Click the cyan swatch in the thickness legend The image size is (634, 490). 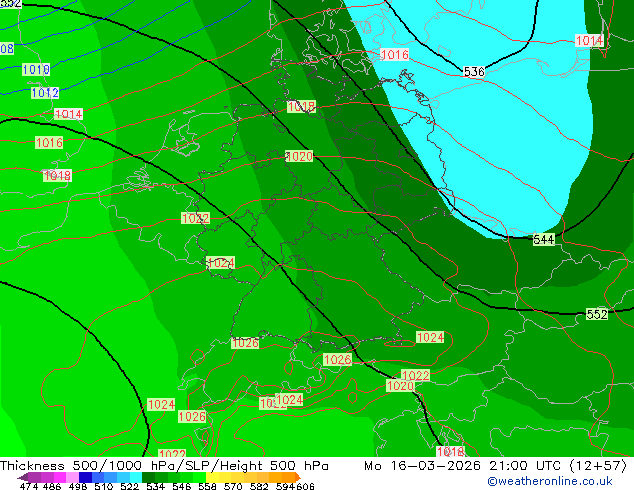136,477
